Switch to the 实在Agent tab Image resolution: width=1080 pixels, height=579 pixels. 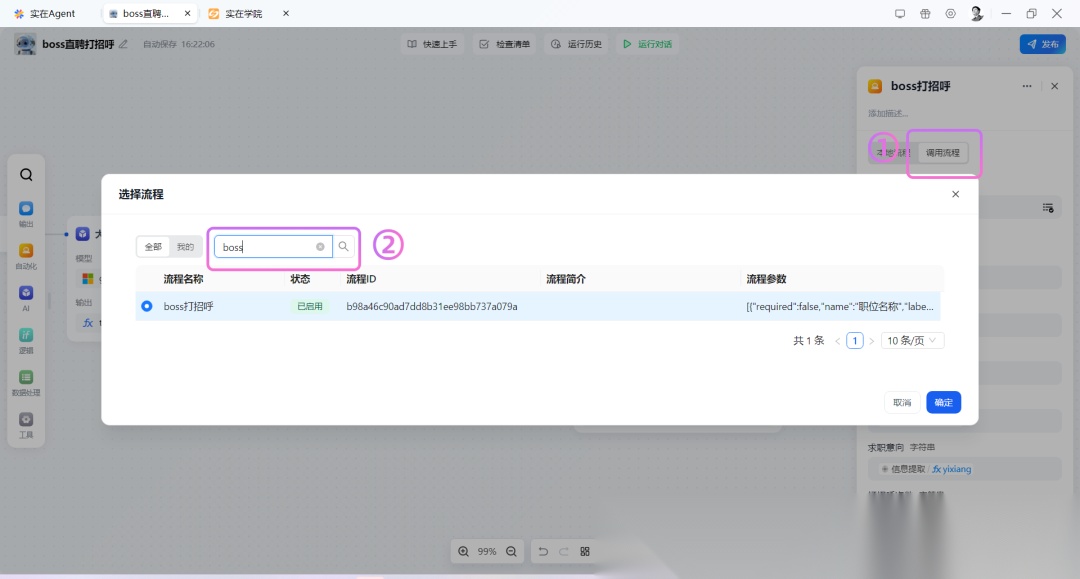click(45, 14)
